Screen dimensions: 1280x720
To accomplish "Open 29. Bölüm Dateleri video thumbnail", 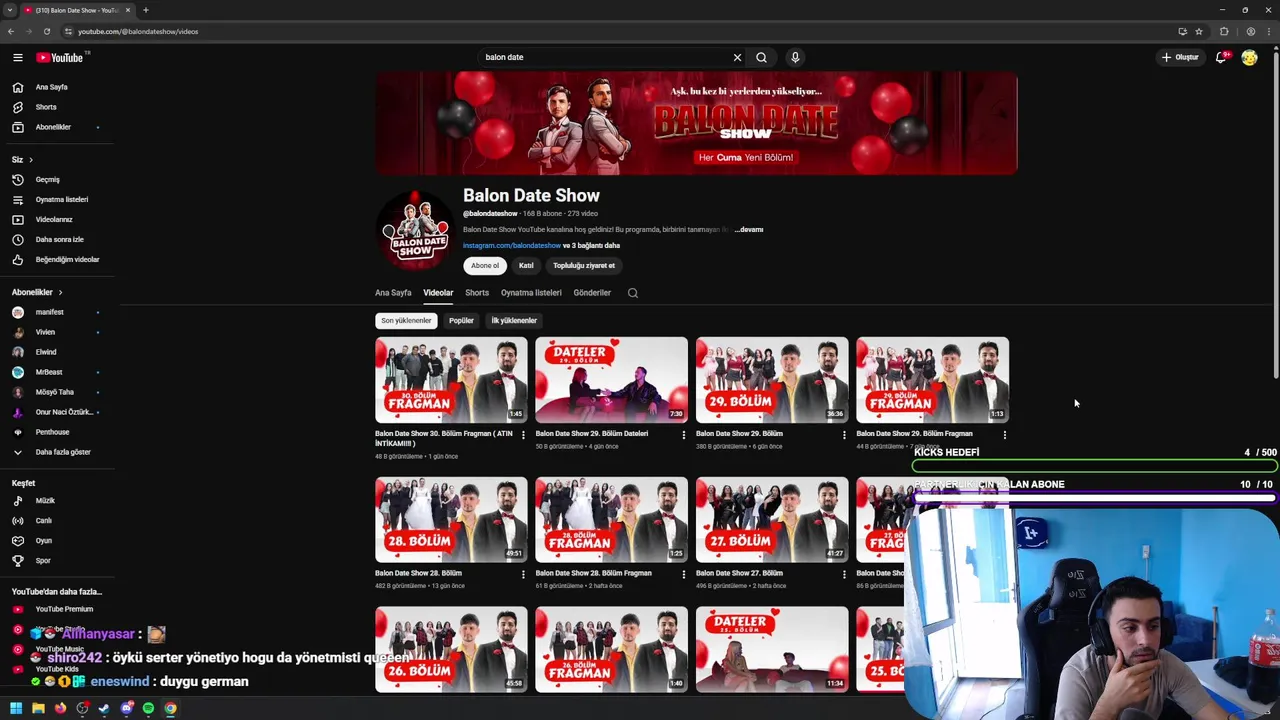I will pos(611,380).
